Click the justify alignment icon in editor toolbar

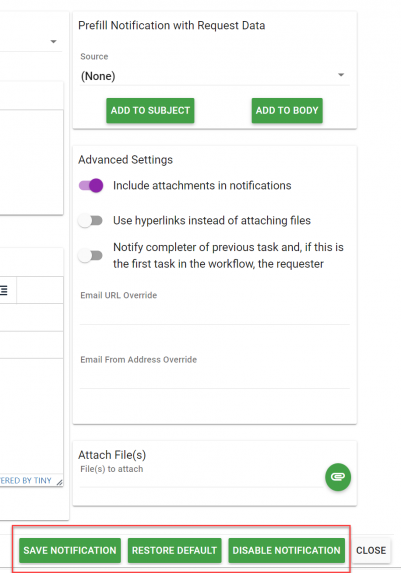[x=3, y=291]
